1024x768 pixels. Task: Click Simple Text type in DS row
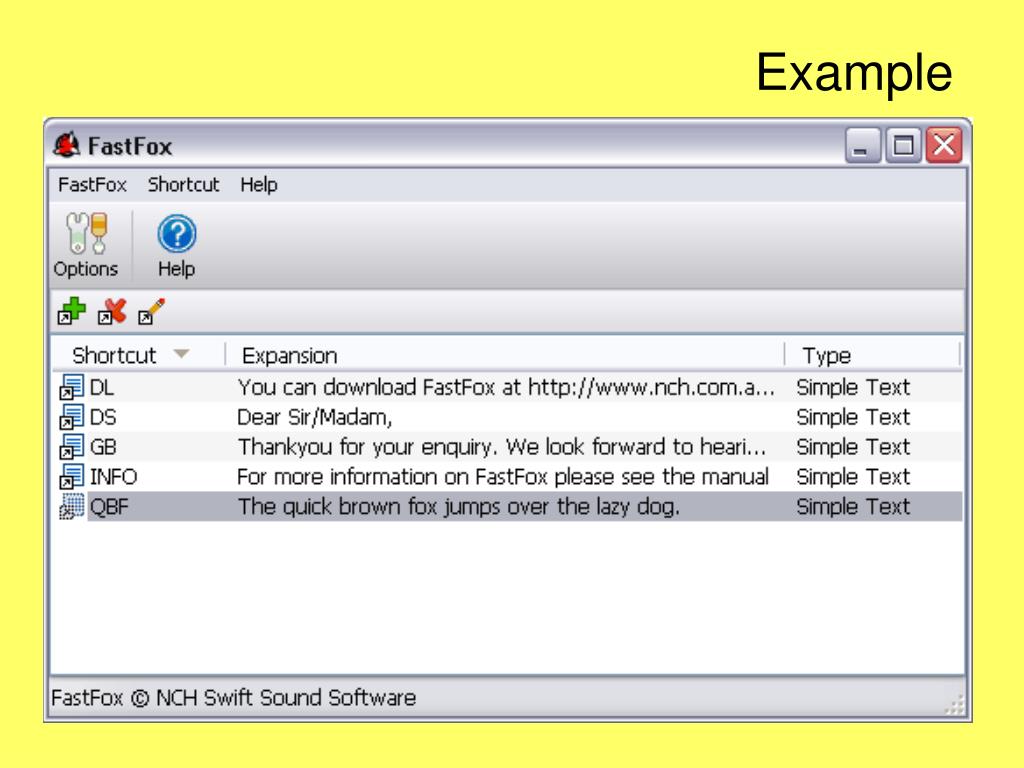[853, 417]
